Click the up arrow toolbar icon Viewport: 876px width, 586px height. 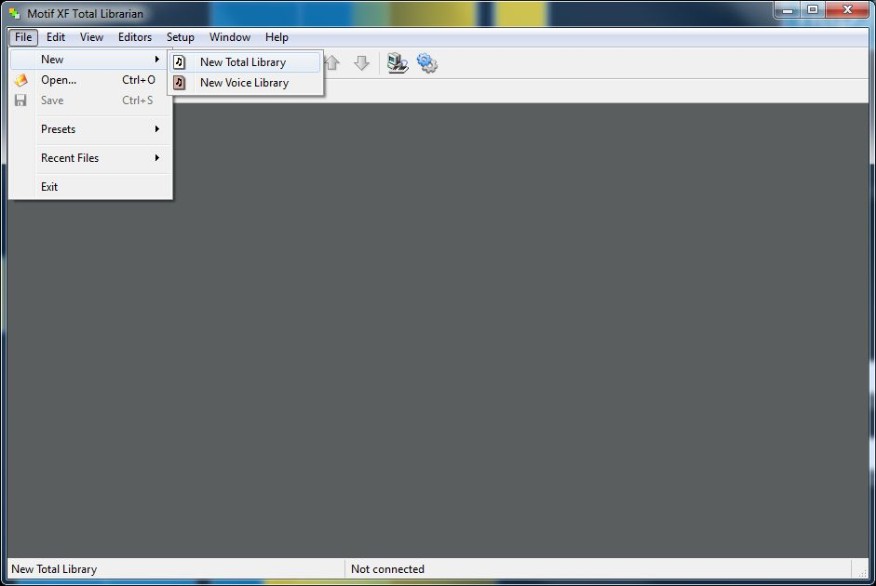(x=332, y=63)
